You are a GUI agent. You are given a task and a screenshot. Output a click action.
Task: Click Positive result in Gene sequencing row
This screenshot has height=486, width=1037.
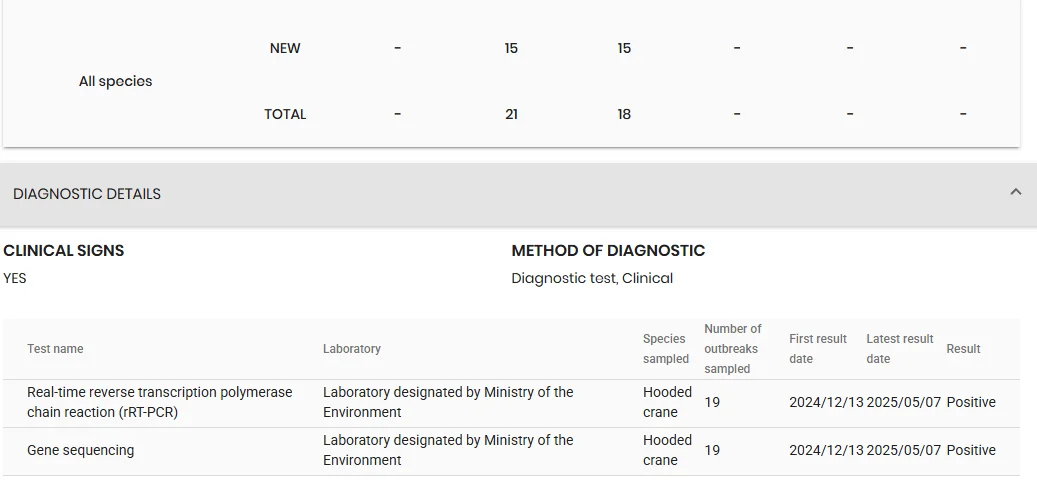click(971, 450)
